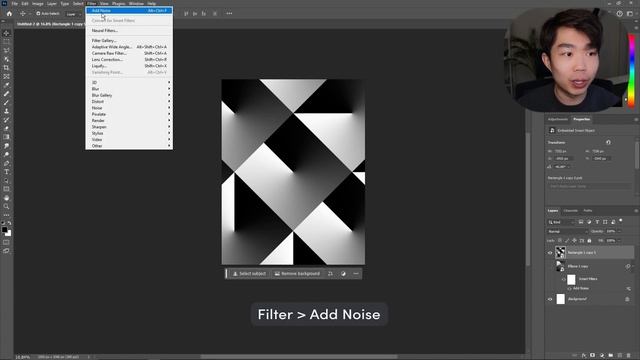Select the Frame tool
640x360 pixels.
coord(6,76)
